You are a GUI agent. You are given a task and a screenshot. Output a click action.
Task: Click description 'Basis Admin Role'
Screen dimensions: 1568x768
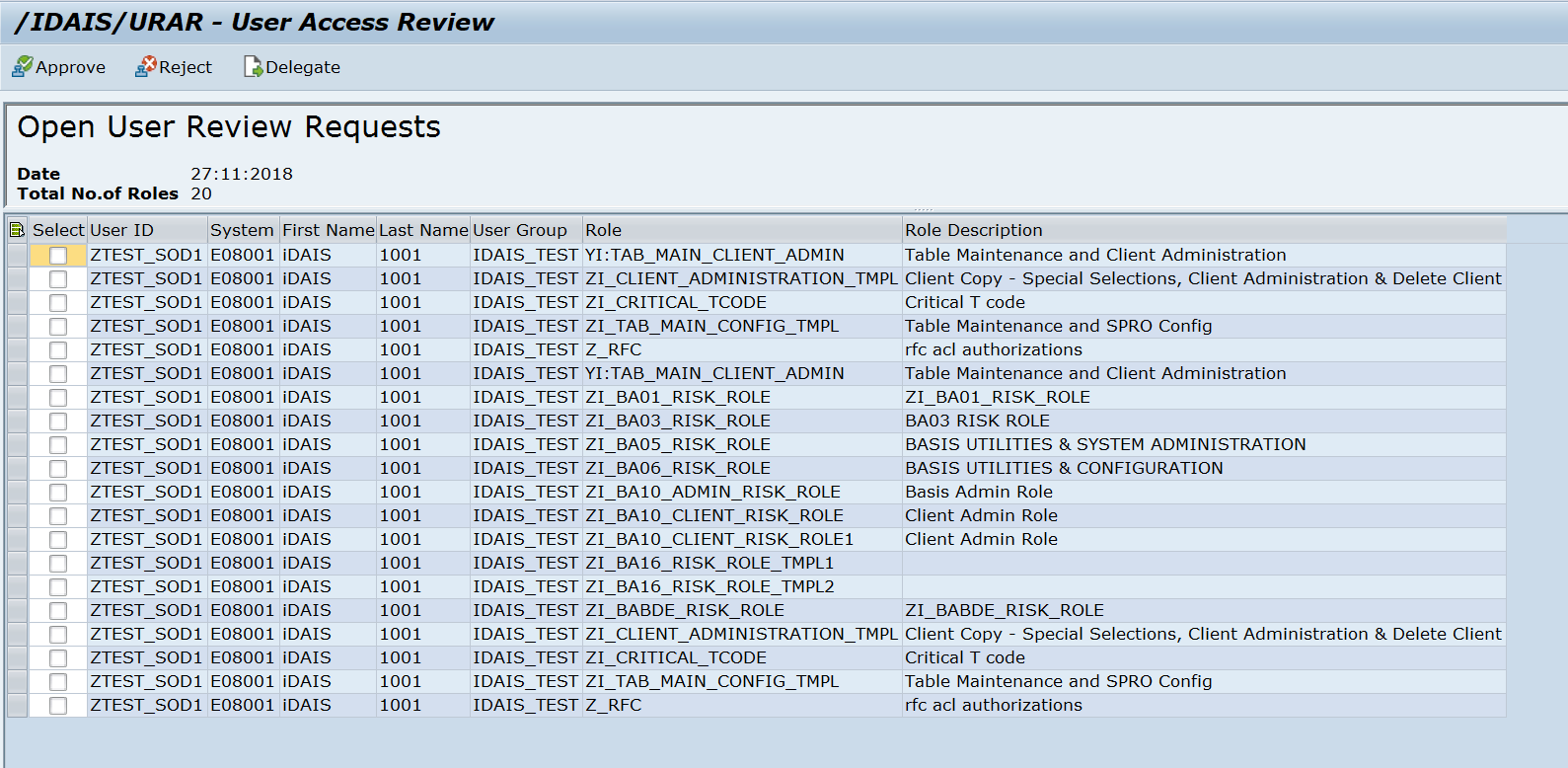979,492
